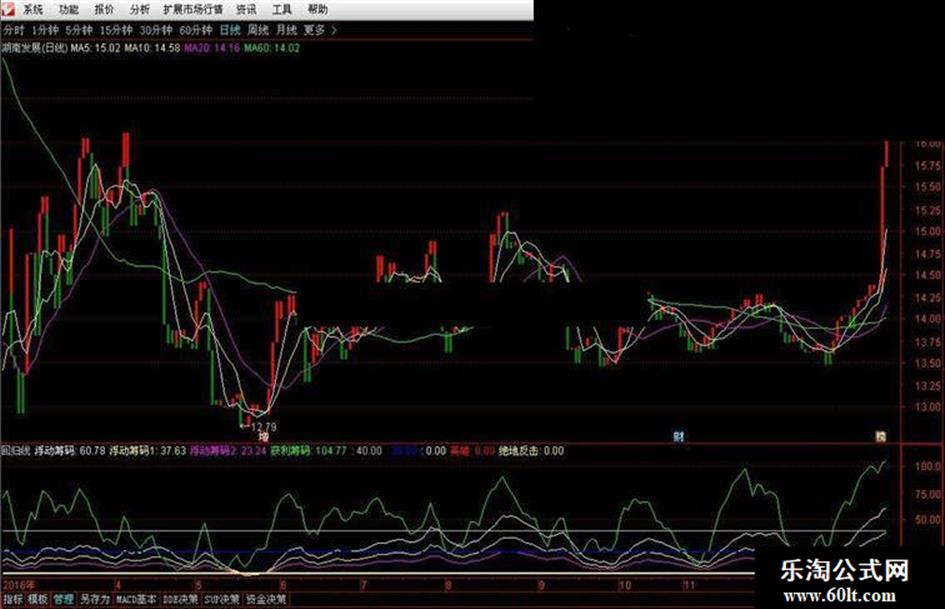Image resolution: width=945 pixels, height=609 pixels.
Task: Click the 绝地反击: 0.00 value
Action: pos(531,450)
